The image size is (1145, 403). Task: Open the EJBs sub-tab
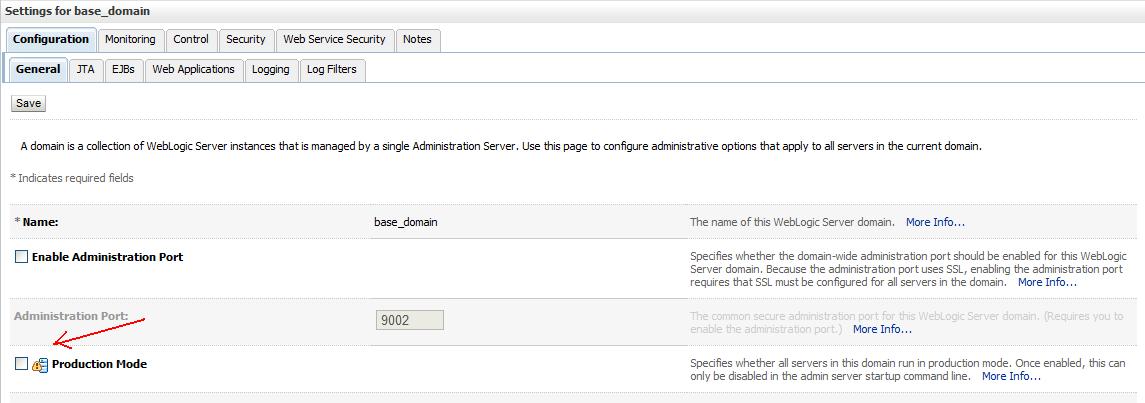click(x=123, y=69)
